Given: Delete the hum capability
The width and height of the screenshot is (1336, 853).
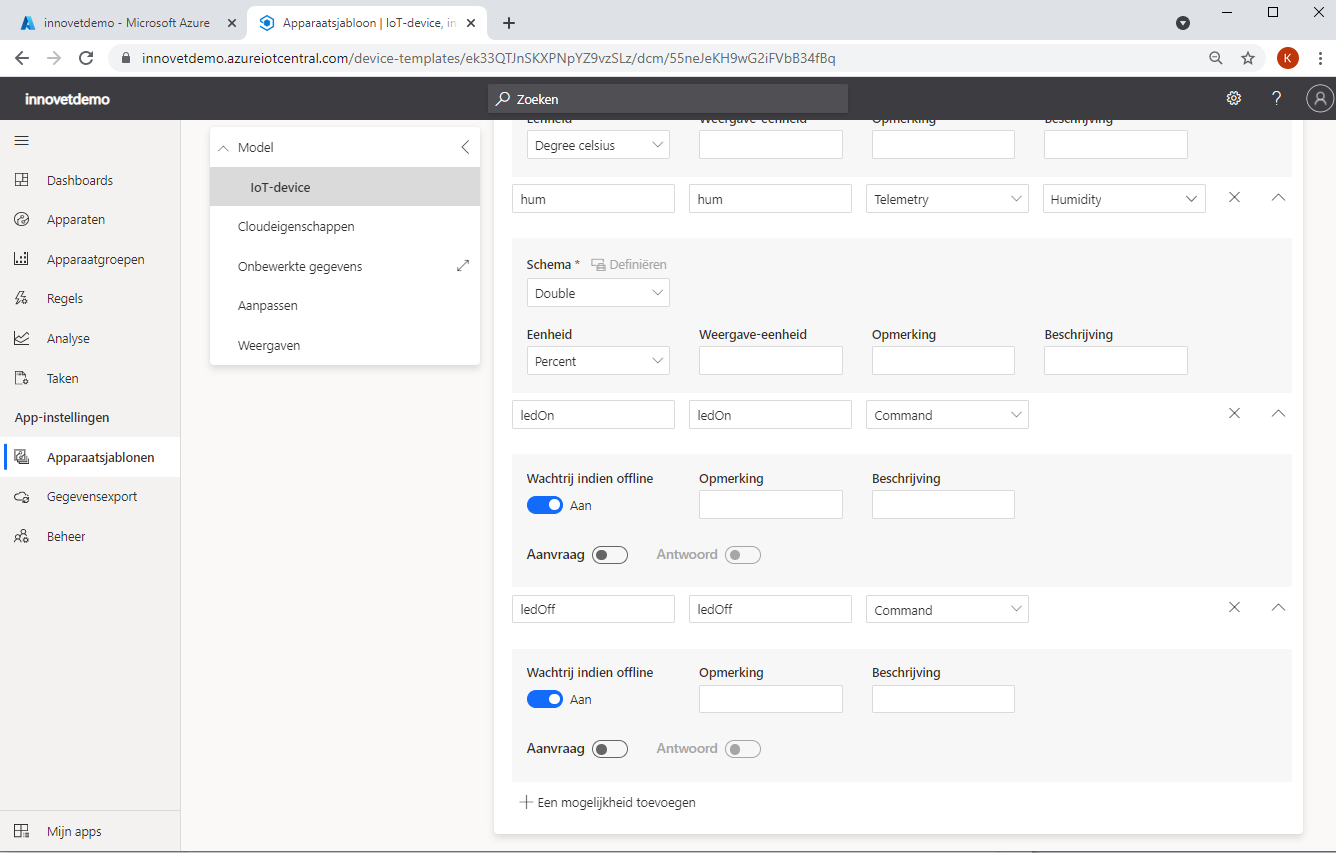Looking at the screenshot, I should point(1234,198).
